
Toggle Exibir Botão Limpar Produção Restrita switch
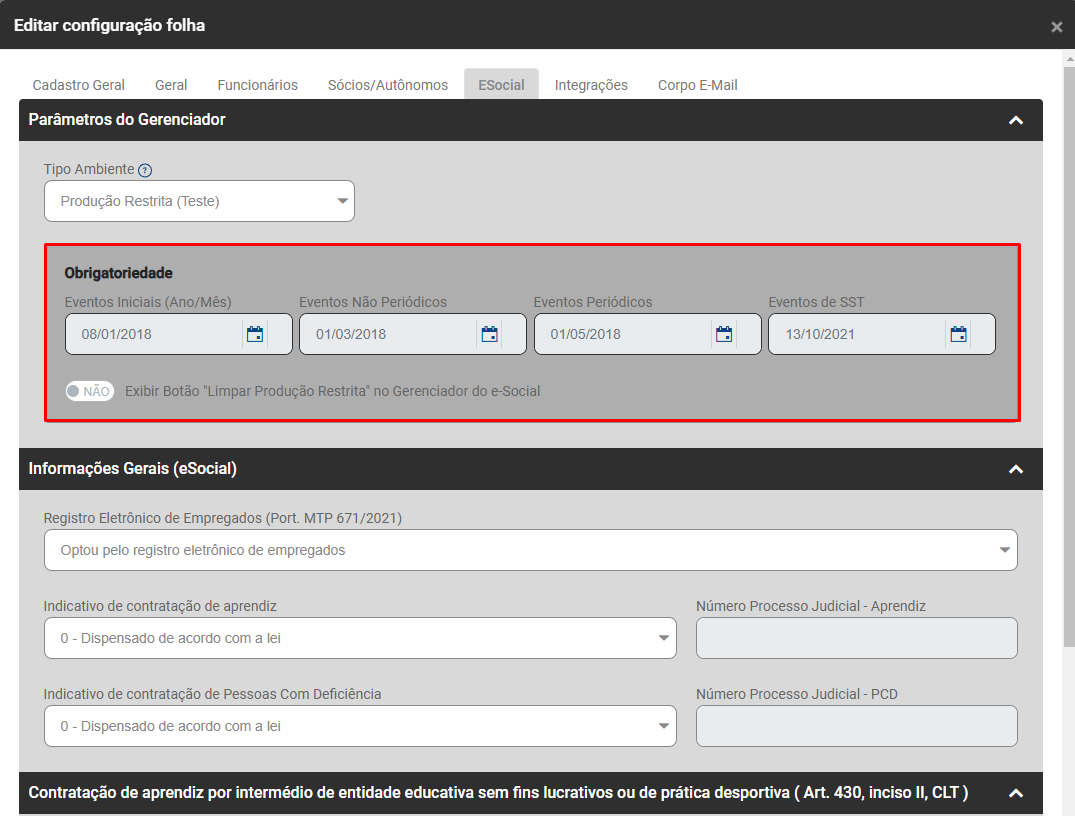tap(90, 391)
